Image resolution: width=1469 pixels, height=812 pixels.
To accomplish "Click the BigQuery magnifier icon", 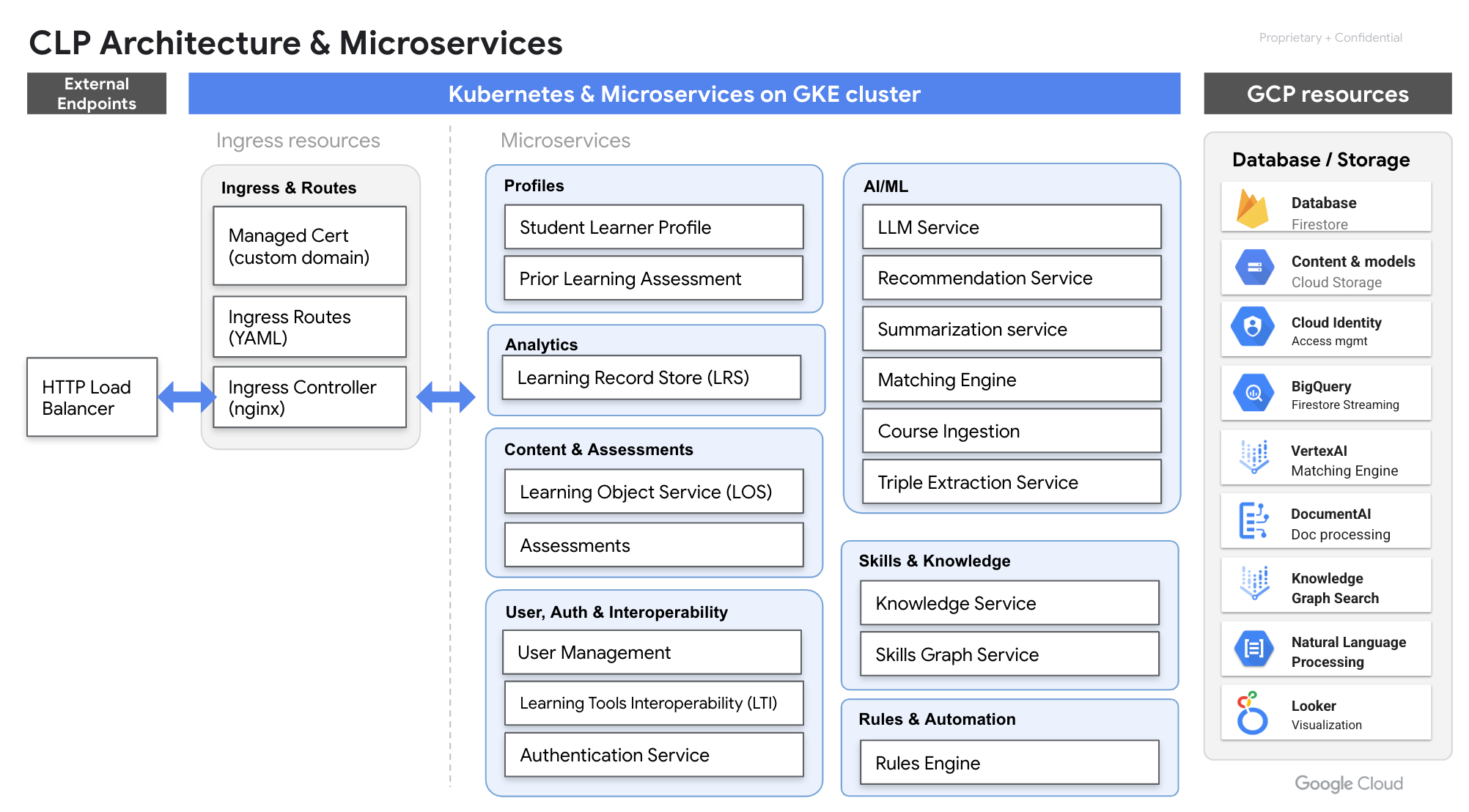I will (x=1253, y=393).
